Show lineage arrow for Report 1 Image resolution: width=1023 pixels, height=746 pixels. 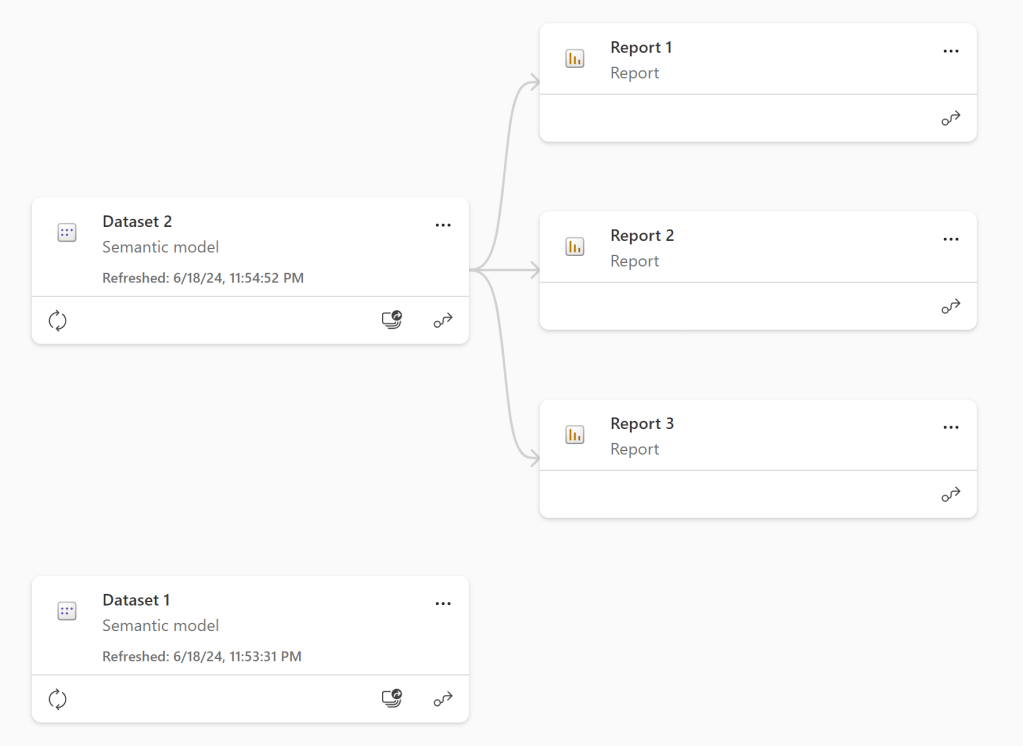(x=950, y=118)
